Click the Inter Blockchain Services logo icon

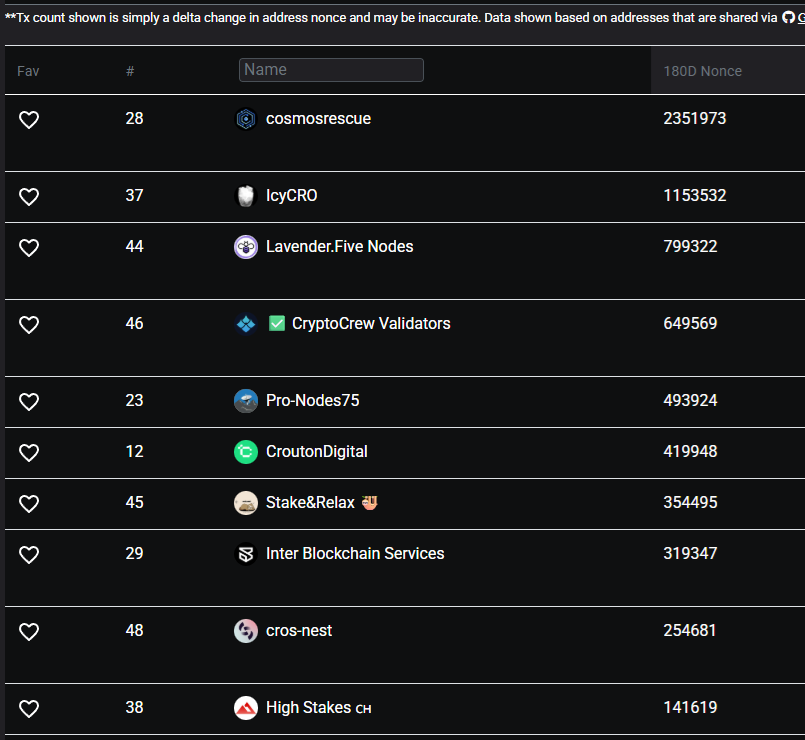[246, 554]
